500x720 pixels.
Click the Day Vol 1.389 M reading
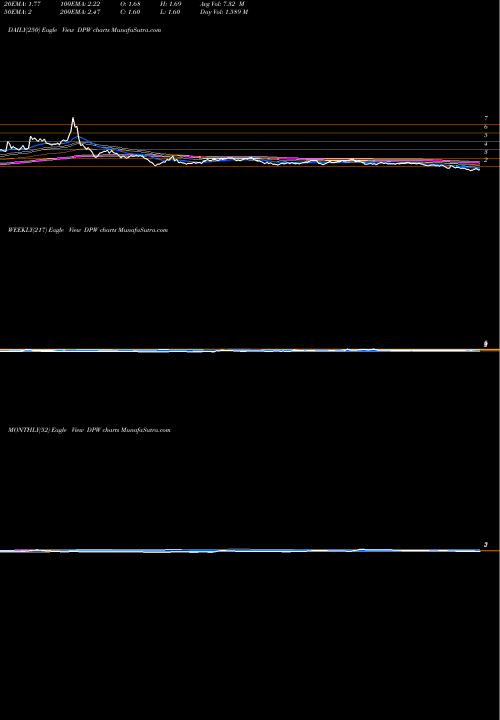(x=224, y=12)
